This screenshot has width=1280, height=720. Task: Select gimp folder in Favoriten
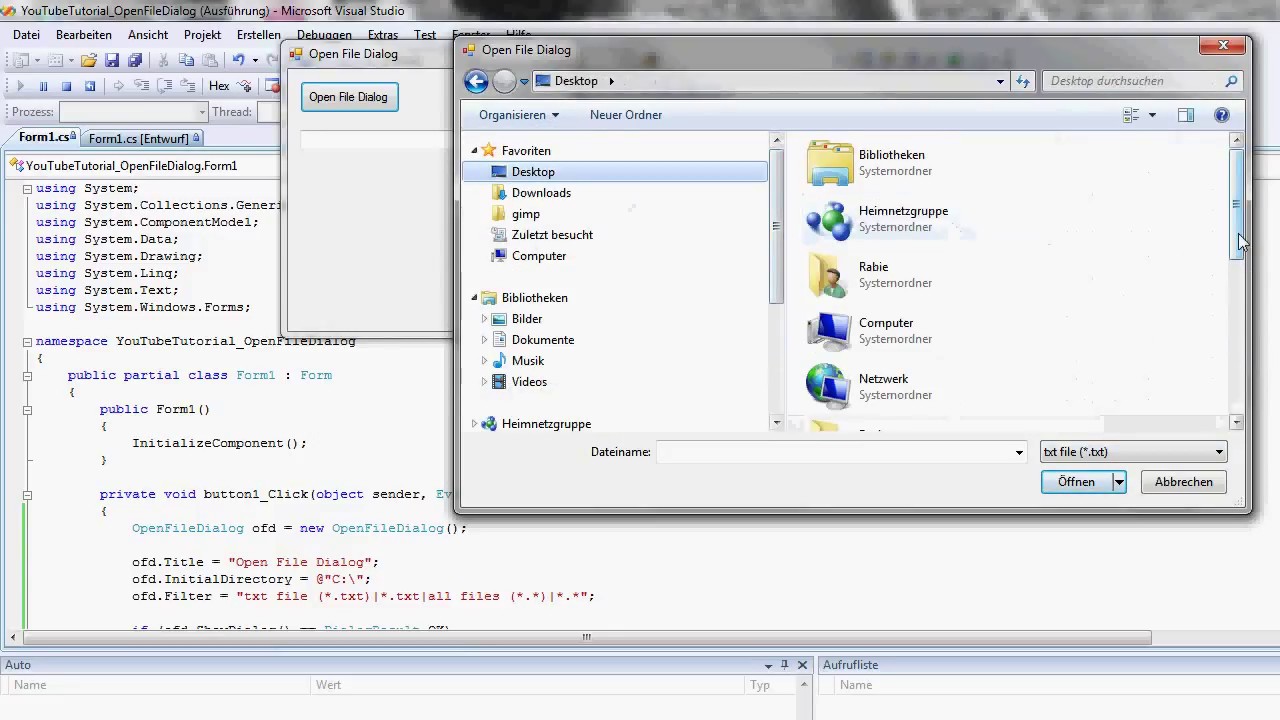coord(525,214)
